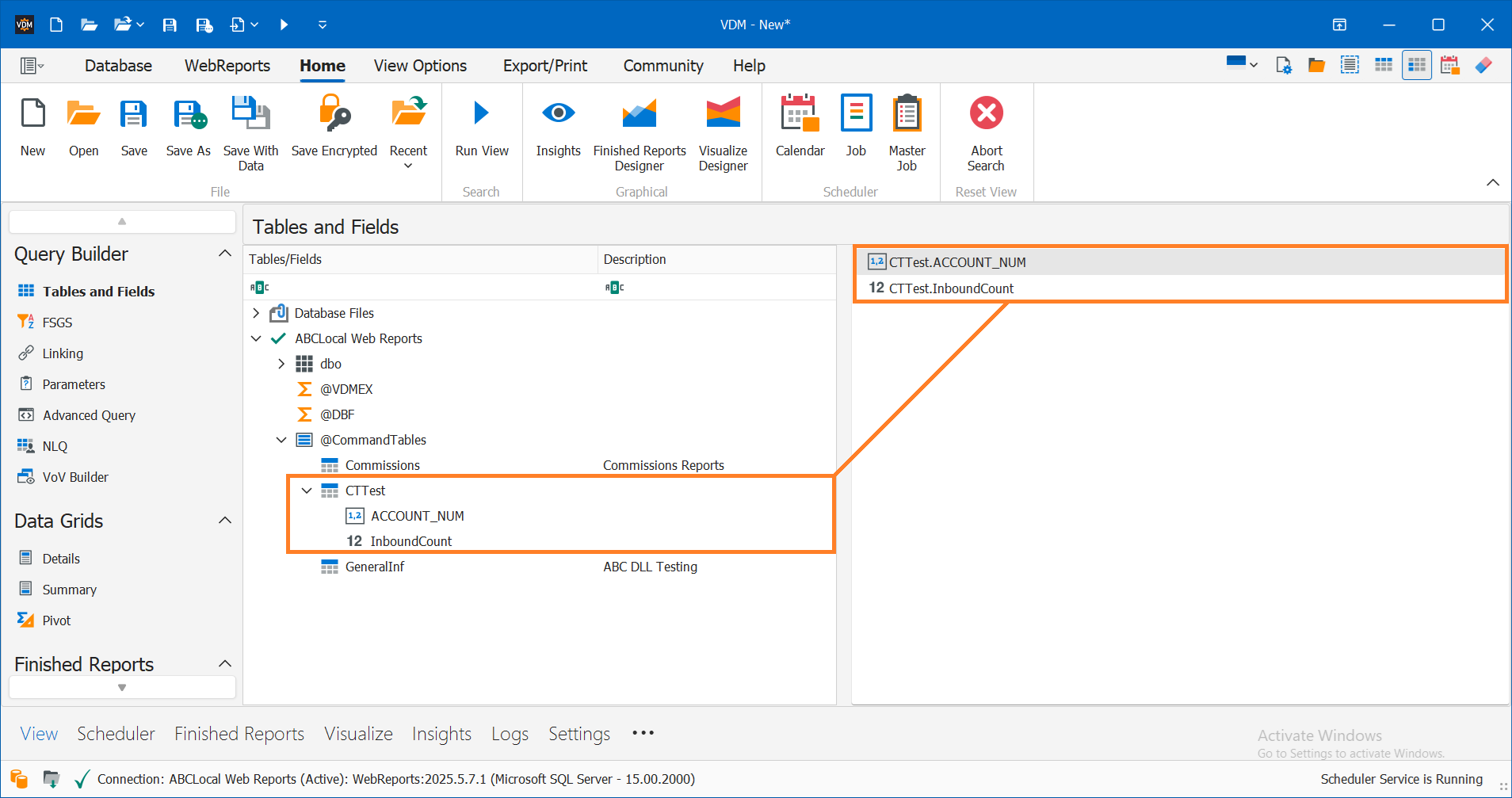Open the Scheduler view
This screenshot has height=798, width=1512.
[116, 734]
